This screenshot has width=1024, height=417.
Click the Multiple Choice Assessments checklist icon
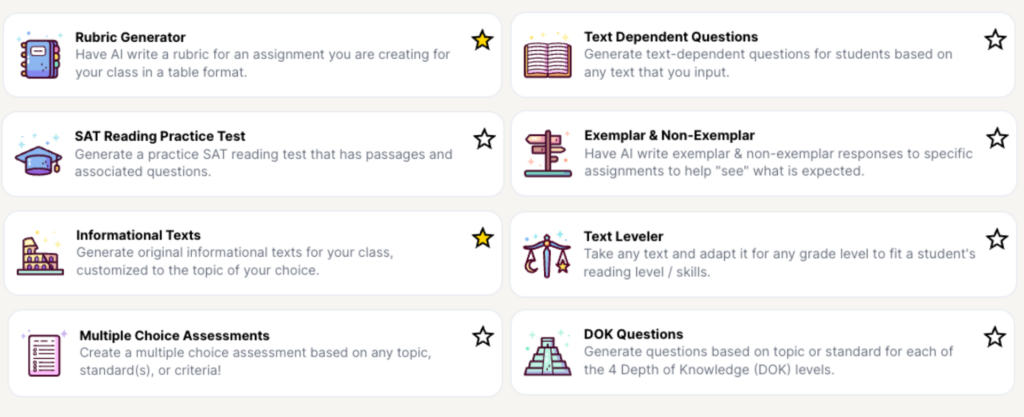(44, 353)
